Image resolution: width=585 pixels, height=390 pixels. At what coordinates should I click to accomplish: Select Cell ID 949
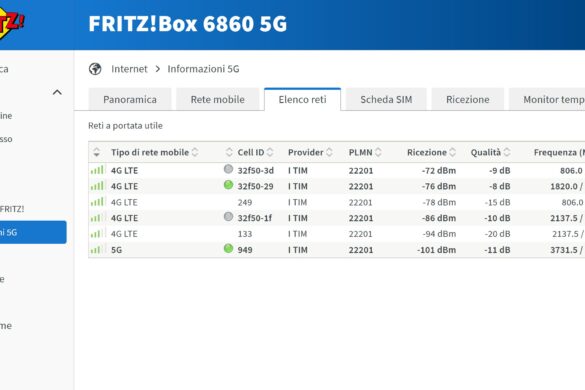(x=245, y=250)
